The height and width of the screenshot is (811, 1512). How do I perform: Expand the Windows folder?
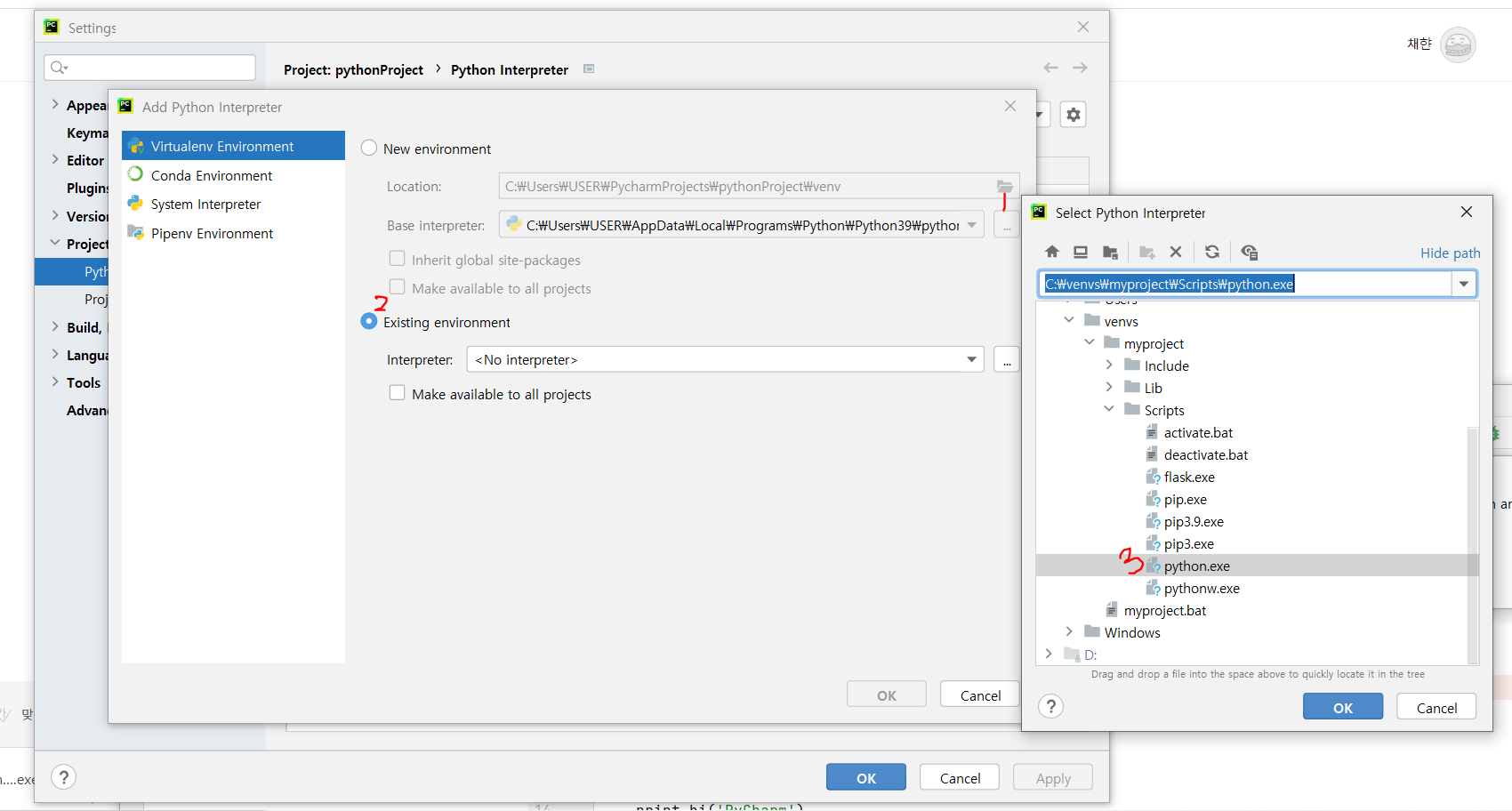tap(1069, 631)
